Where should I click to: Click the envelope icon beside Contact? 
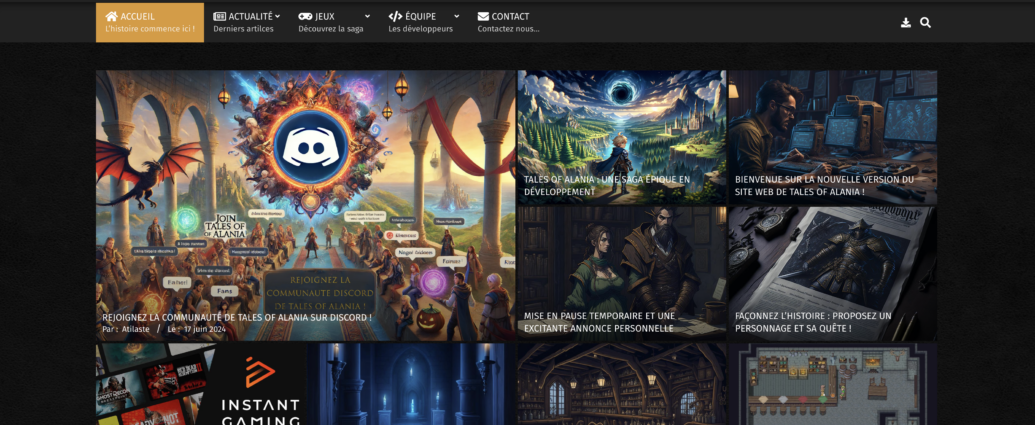483,16
